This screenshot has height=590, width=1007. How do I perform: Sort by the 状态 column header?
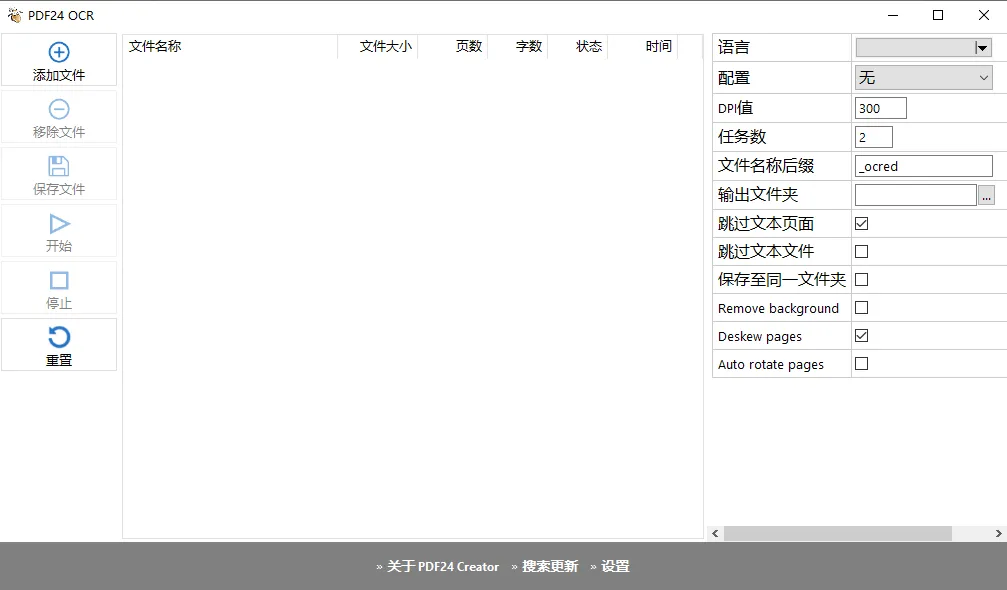pyautogui.click(x=578, y=46)
